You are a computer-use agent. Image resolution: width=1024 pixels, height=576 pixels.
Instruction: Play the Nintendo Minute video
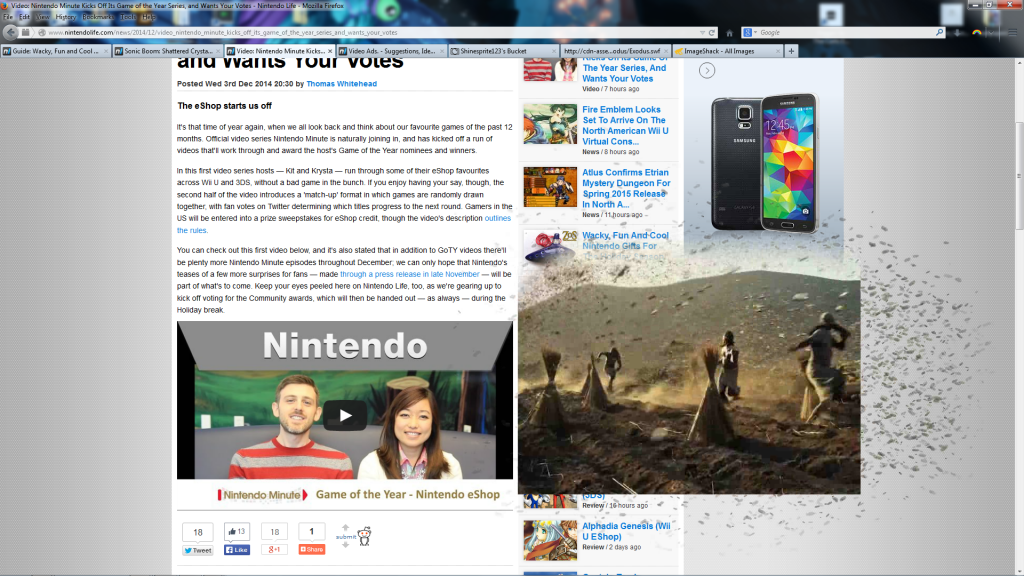[x=344, y=415]
